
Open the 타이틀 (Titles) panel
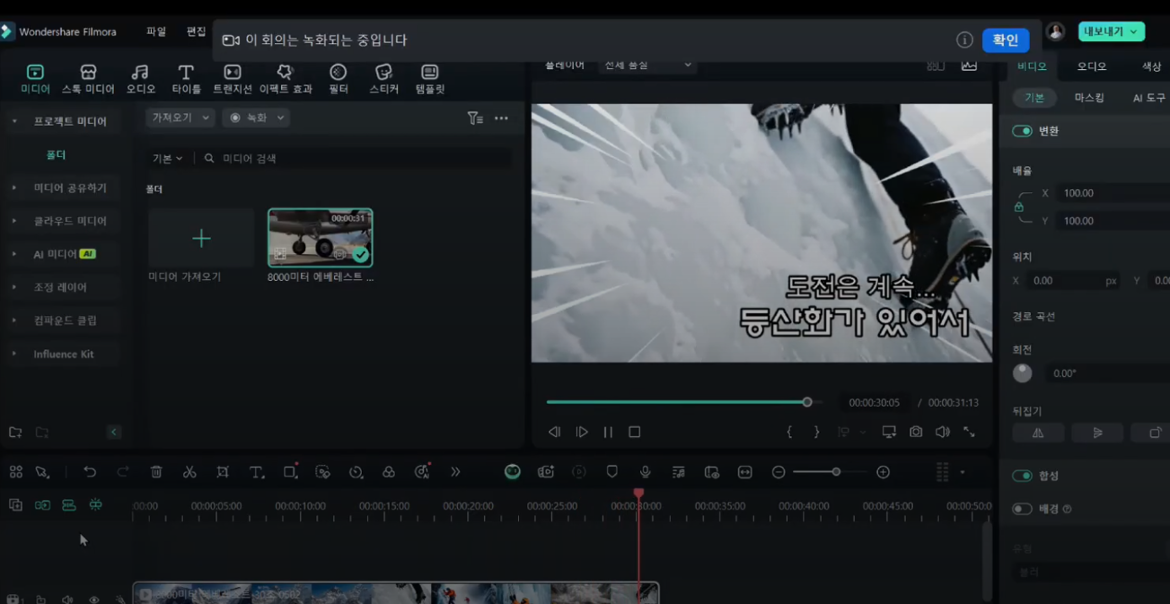click(x=186, y=78)
